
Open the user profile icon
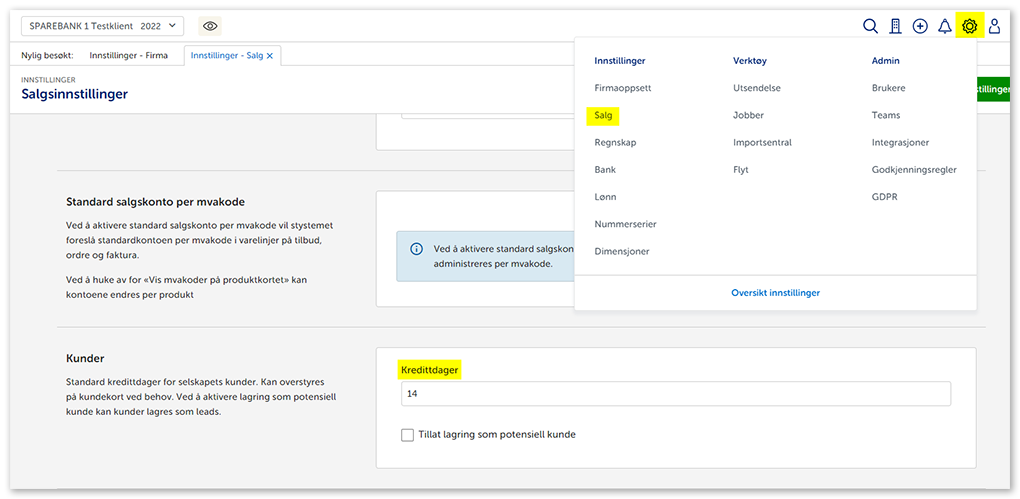point(994,27)
